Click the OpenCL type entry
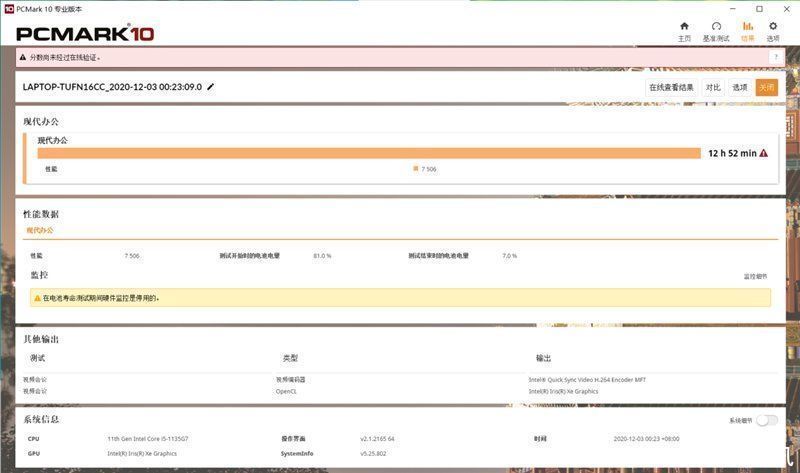This screenshot has height=473, width=800. point(286,391)
